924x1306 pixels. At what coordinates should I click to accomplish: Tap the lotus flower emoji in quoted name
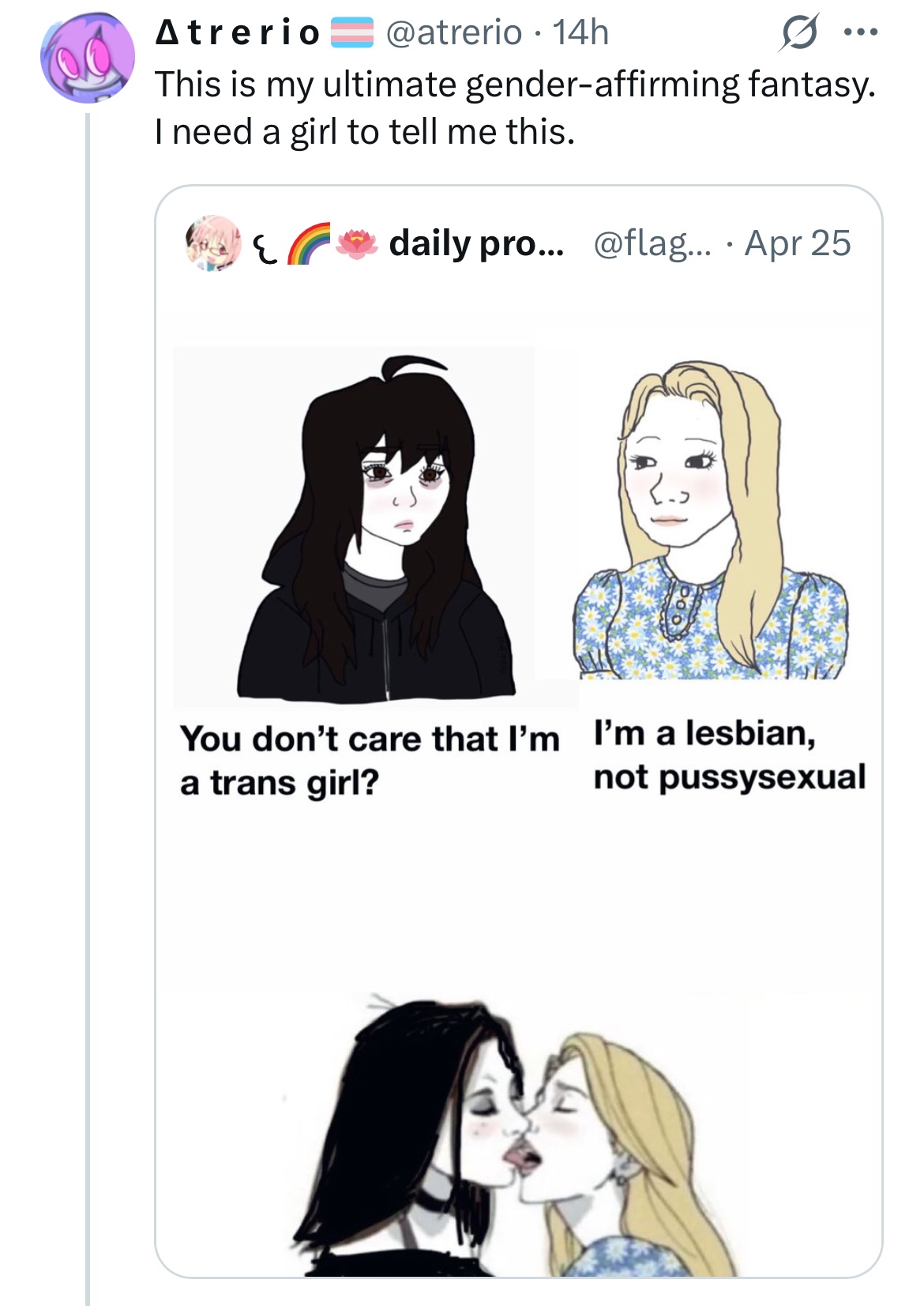click(359, 244)
